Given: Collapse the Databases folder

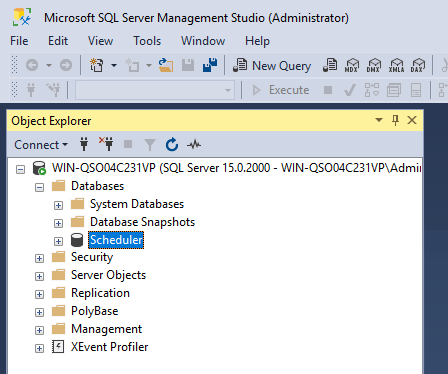Looking at the screenshot, I should [39, 187].
